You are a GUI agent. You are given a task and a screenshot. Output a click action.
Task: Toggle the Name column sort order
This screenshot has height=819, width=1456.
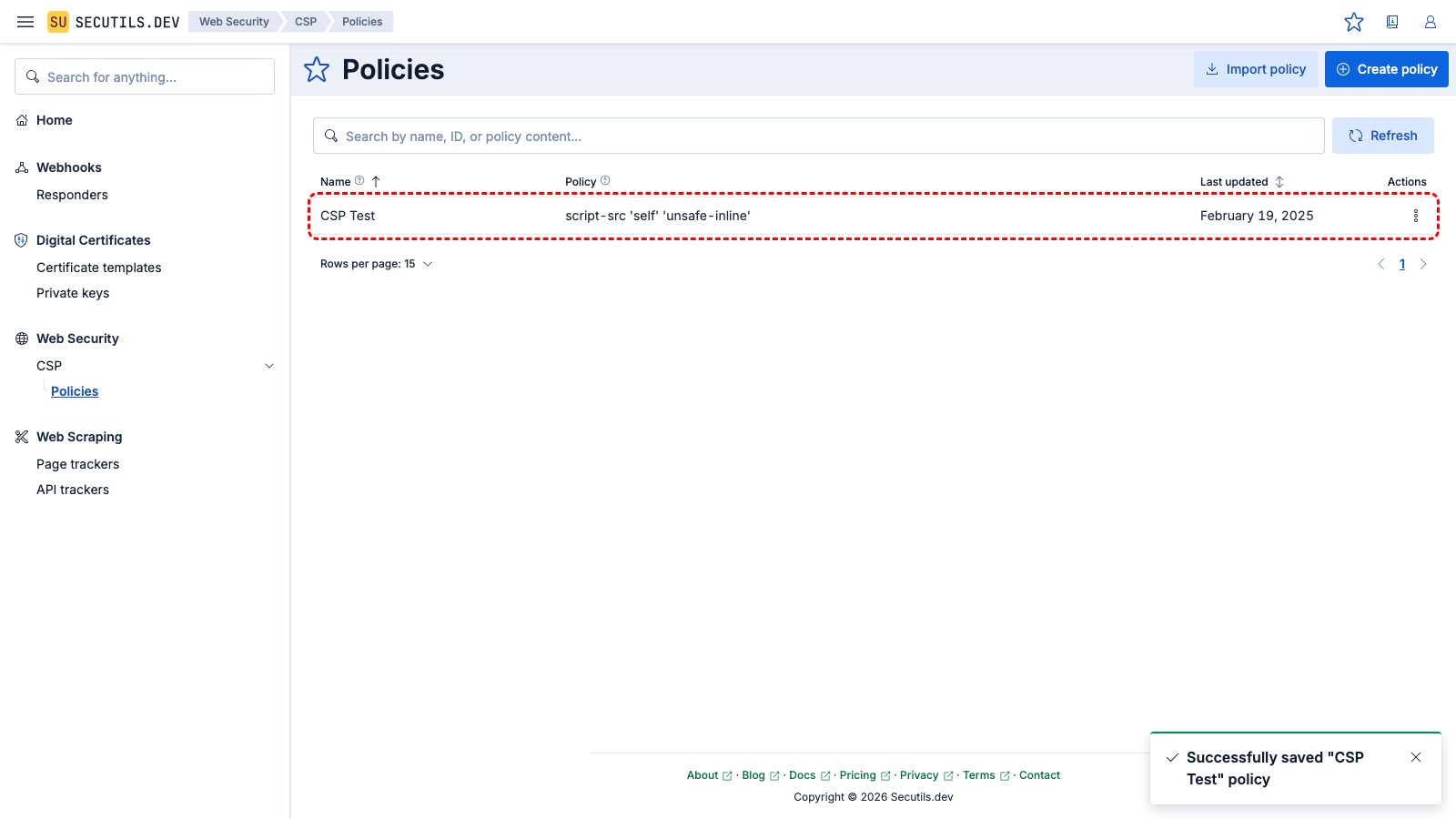[x=377, y=181]
